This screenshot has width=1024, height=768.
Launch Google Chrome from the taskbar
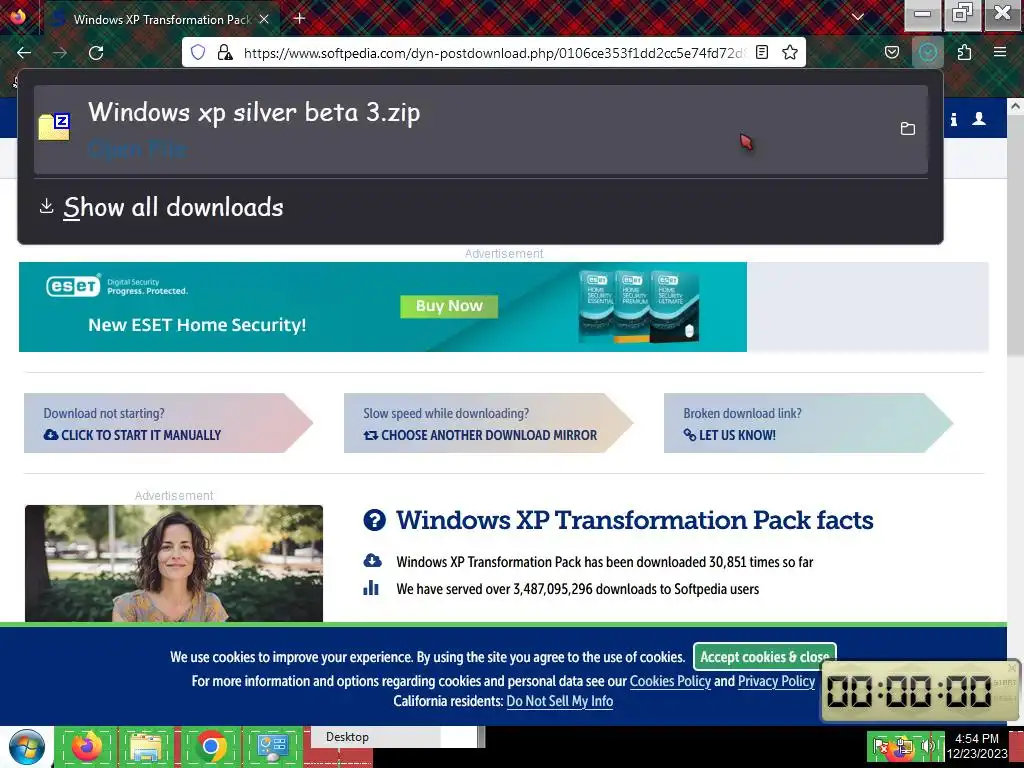210,746
